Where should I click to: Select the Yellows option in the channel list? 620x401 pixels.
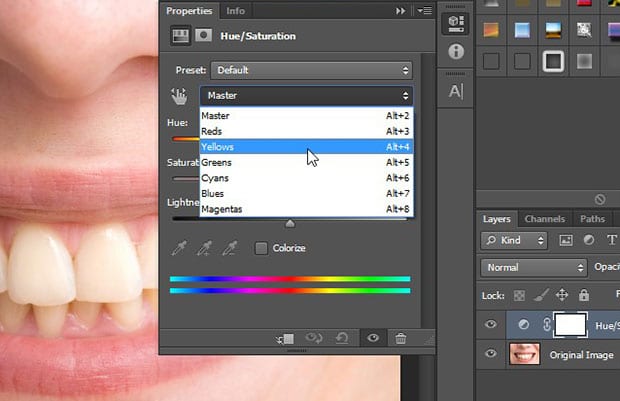click(306, 147)
